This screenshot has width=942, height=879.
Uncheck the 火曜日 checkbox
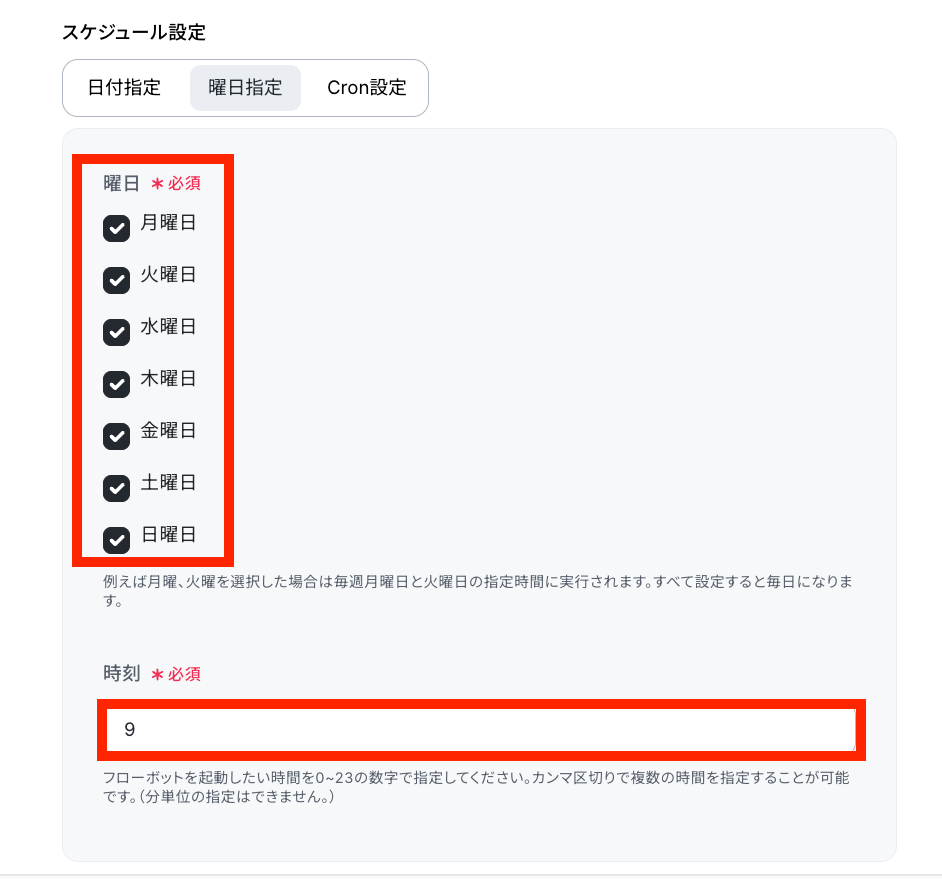click(117, 281)
